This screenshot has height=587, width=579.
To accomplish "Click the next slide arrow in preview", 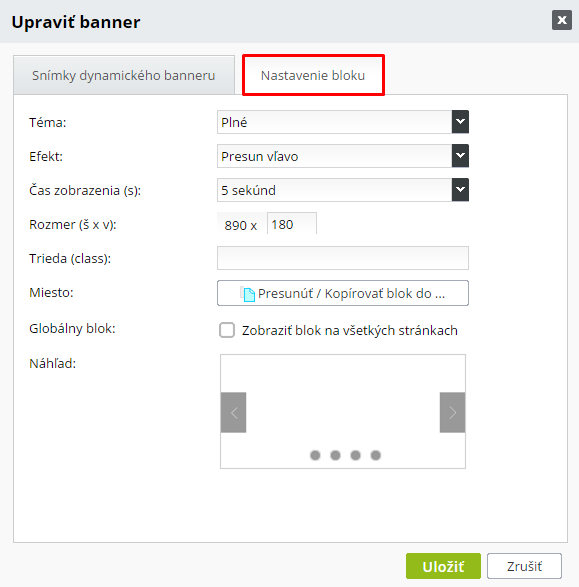I will tap(452, 413).
